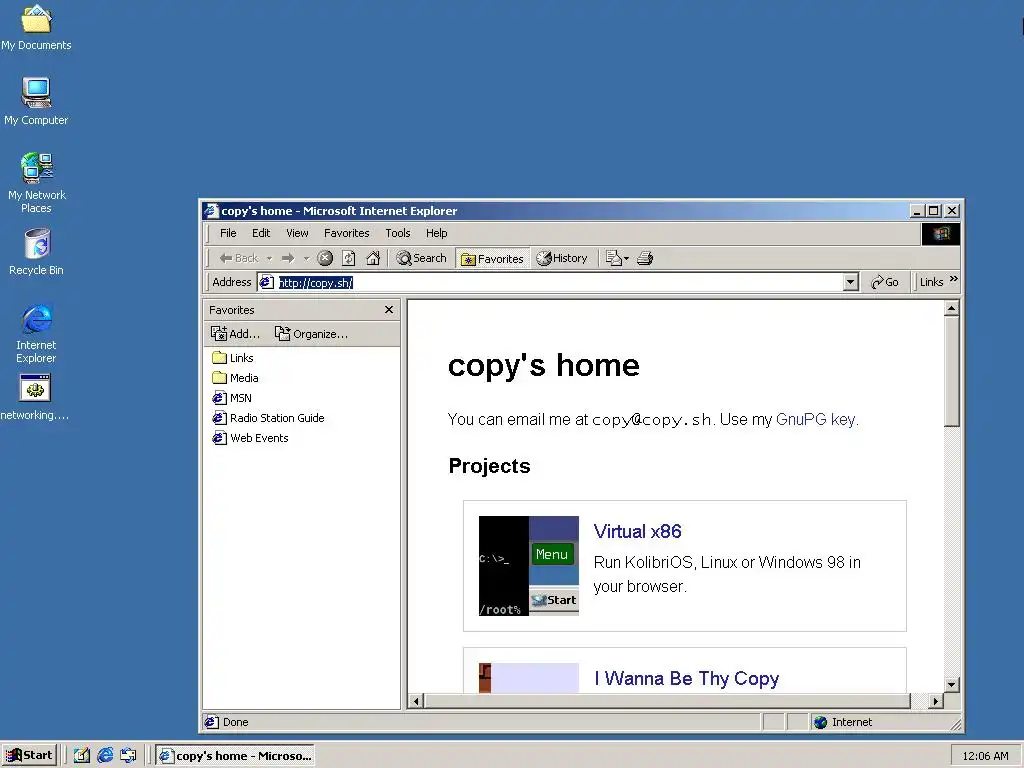
Task: Select Web Events favorite
Action: click(251, 438)
